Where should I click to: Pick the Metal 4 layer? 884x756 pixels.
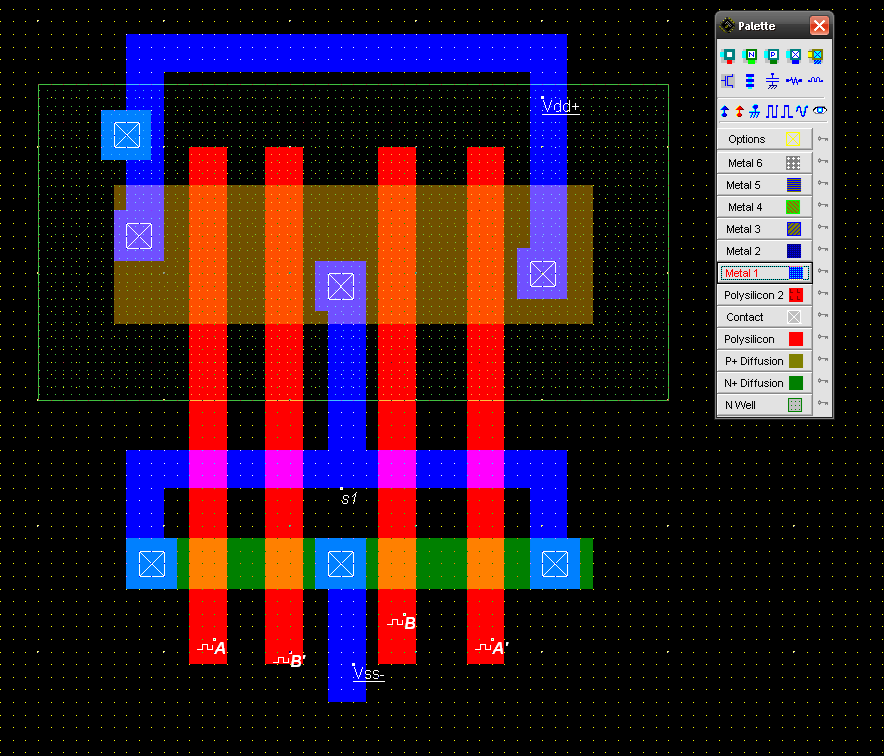[764, 207]
